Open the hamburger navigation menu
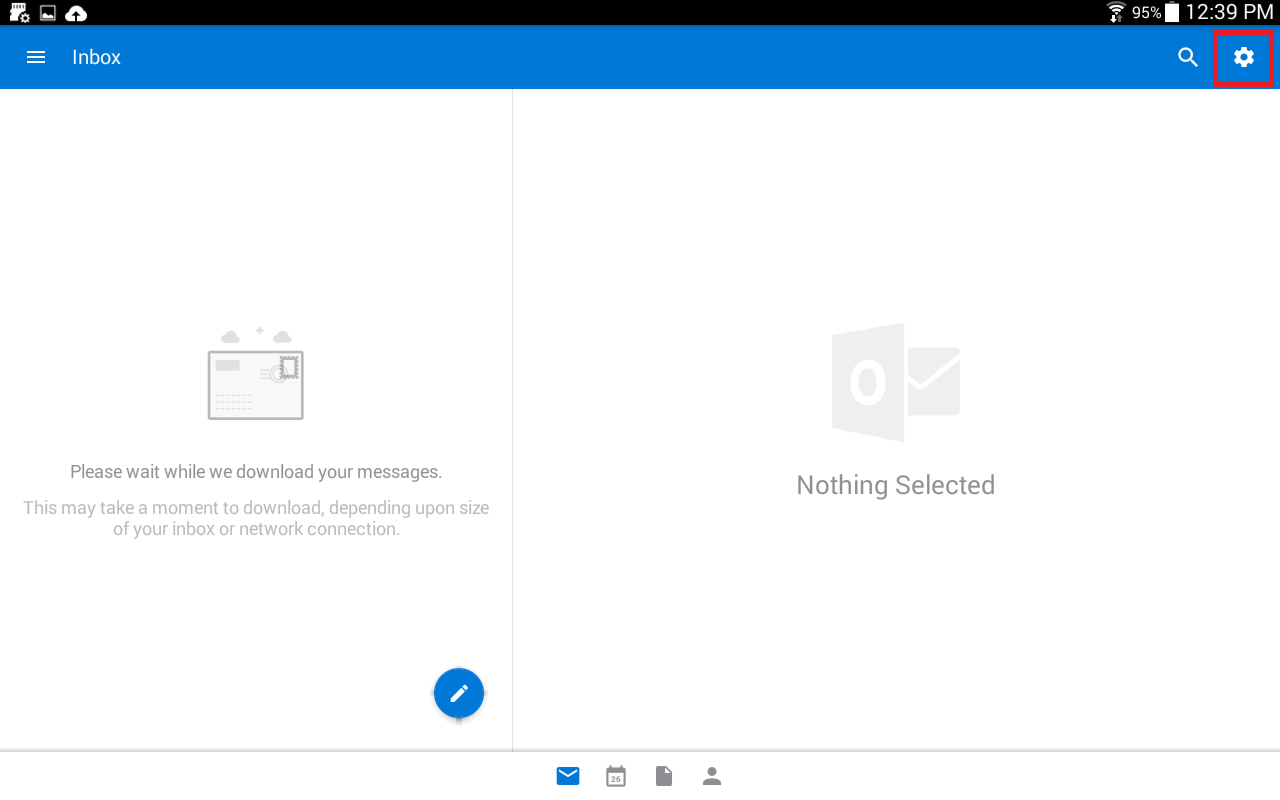 pos(36,57)
